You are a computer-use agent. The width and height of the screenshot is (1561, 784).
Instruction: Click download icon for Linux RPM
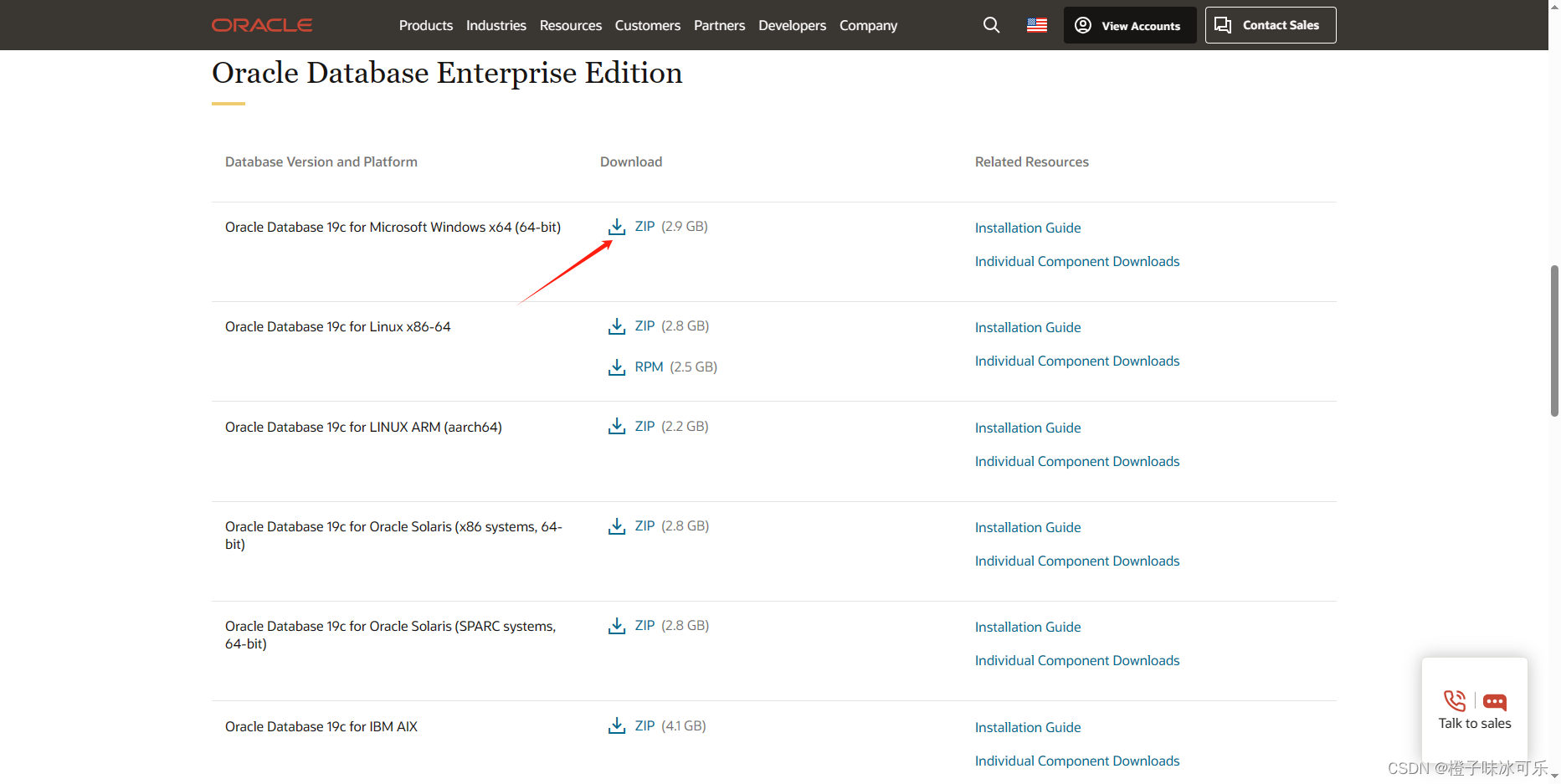pos(617,367)
